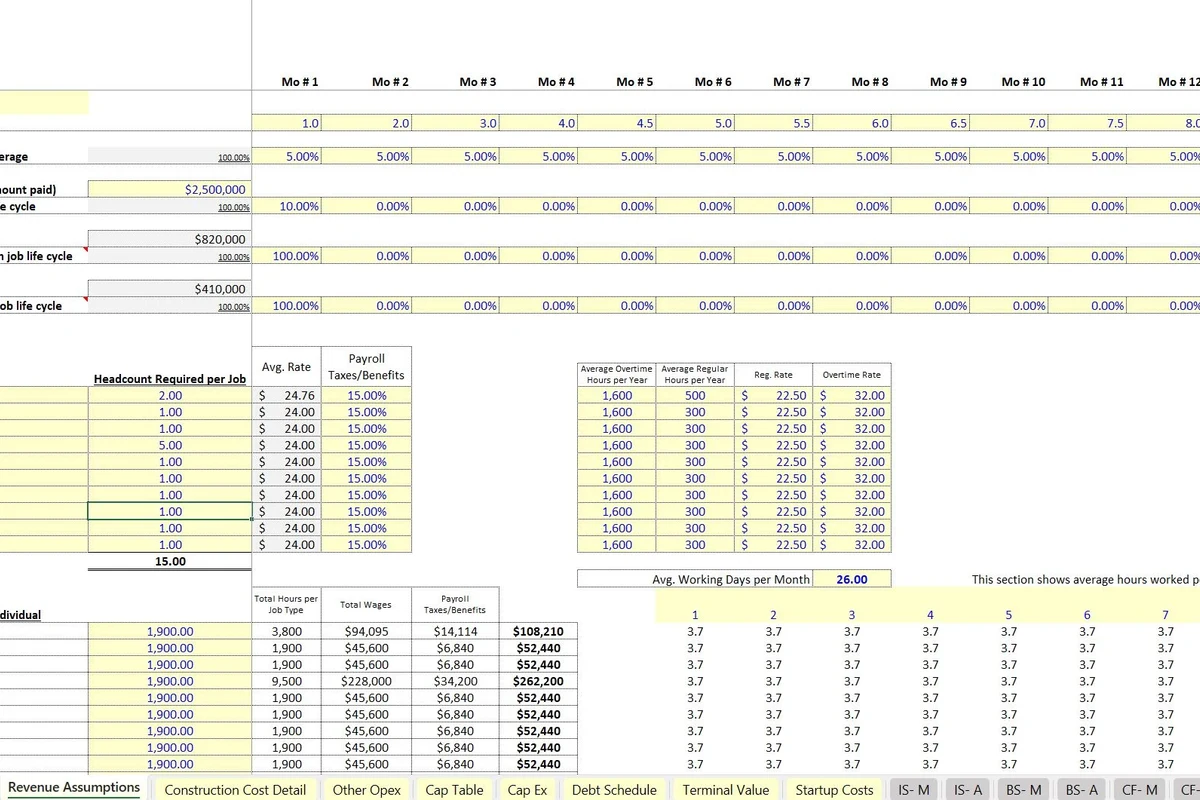Open the Other Opex sheet tab

coord(366,789)
